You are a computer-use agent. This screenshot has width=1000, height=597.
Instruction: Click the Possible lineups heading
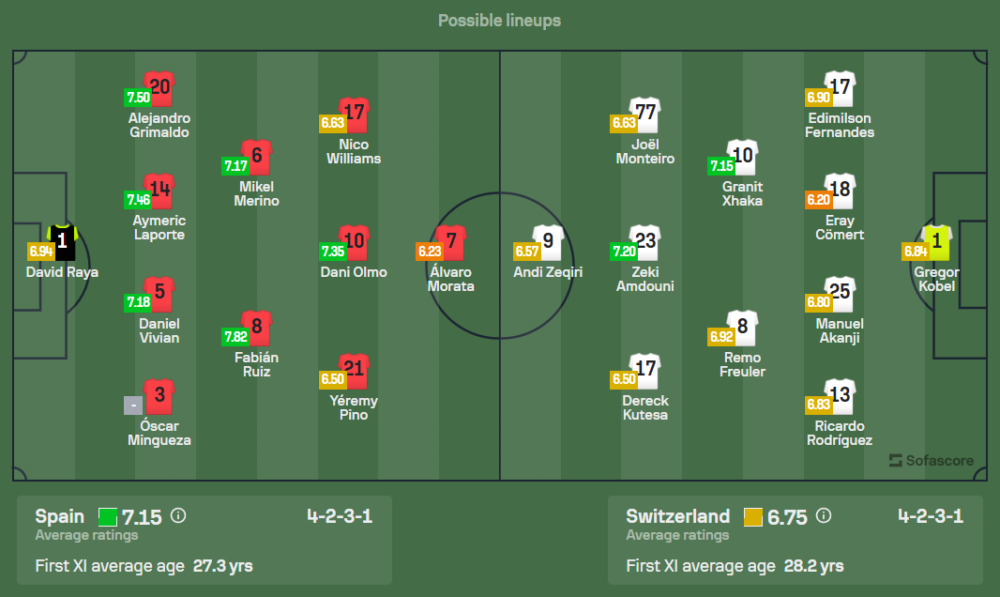pos(499,20)
